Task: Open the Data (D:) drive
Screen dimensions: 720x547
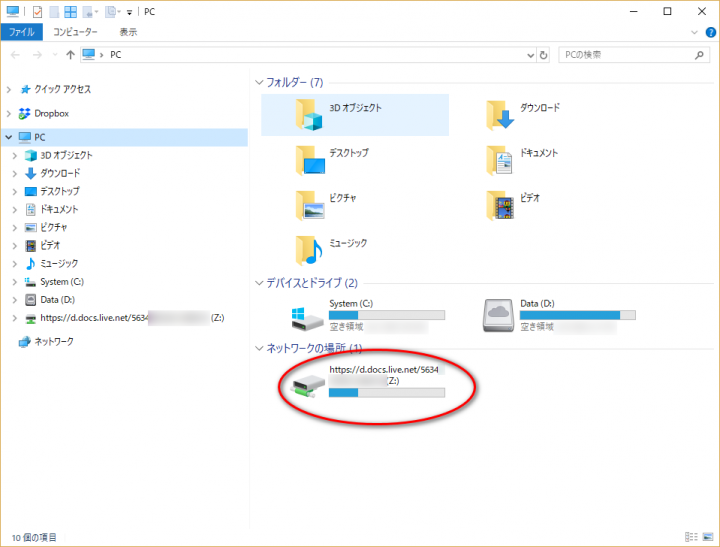Action: pos(499,317)
